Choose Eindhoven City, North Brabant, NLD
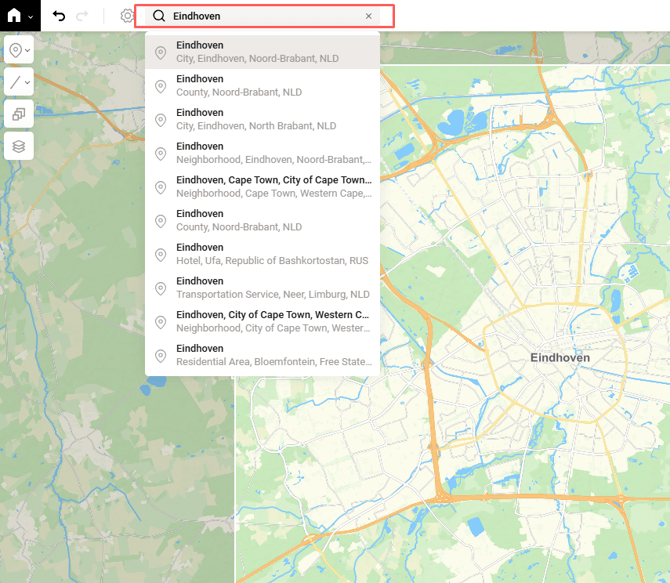670x583 pixels. 262,119
